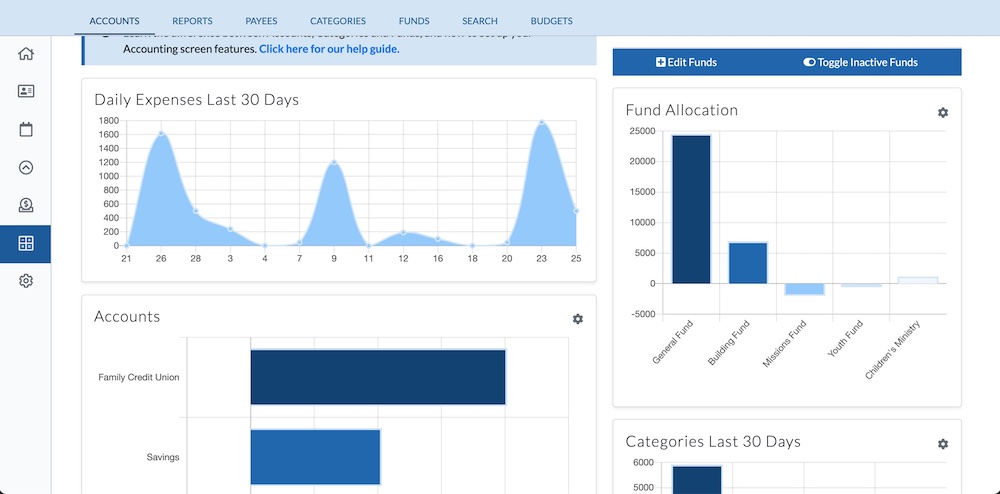Open the 'Click here for our help guide' link
The height and width of the screenshot is (494, 1000).
coord(329,49)
